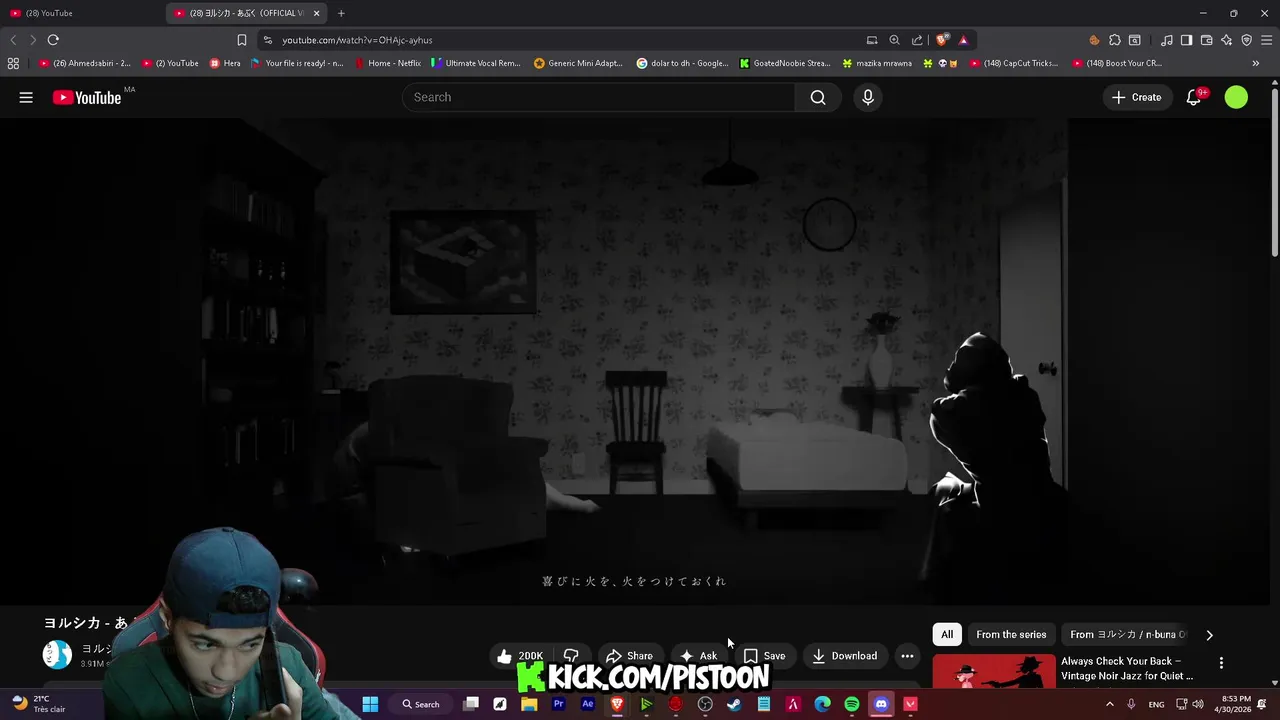Open Home - Netflix bookmark
The height and width of the screenshot is (720, 1280).
(388, 63)
